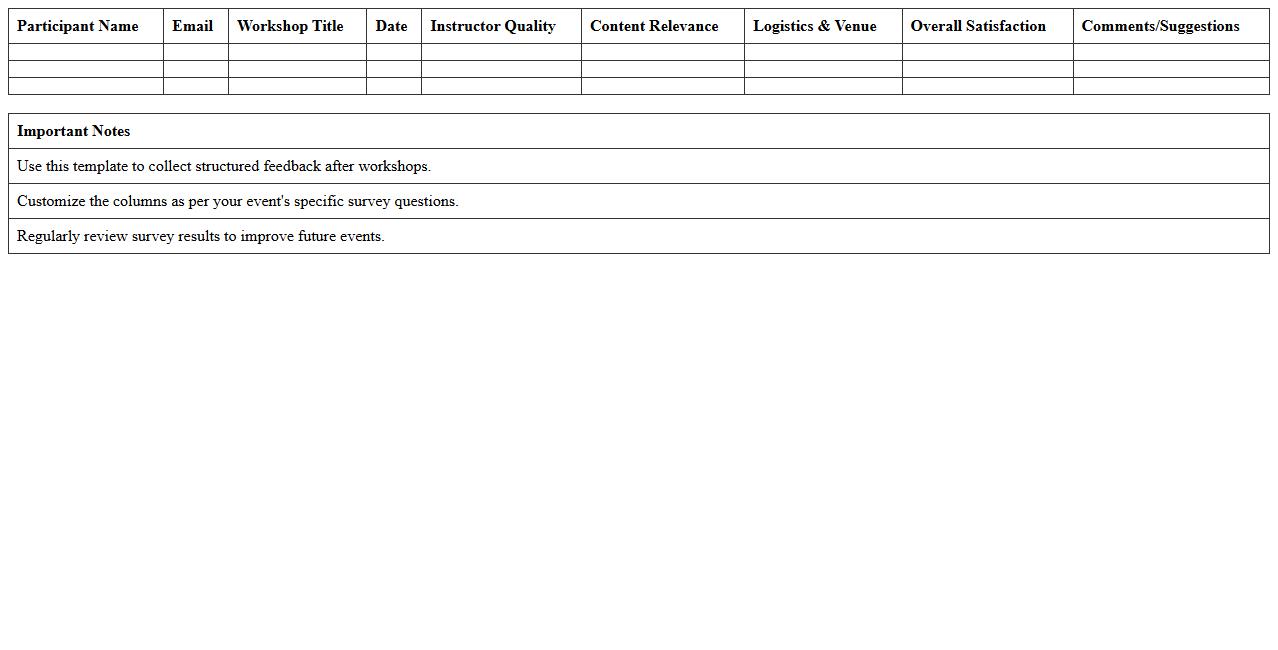Click second-row empty cell under Instructor Quality
This screenshot has width=1278, height=650.
point(501,69)
